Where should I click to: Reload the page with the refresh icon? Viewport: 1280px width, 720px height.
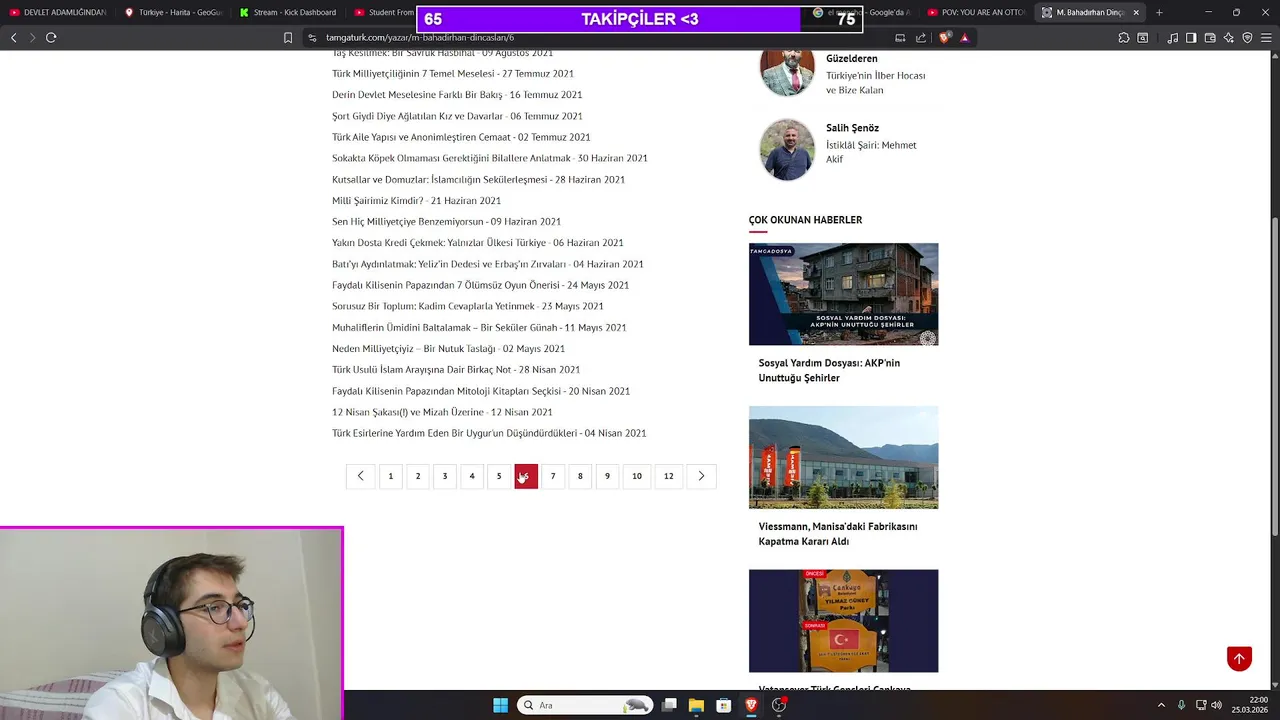point(51,37)
